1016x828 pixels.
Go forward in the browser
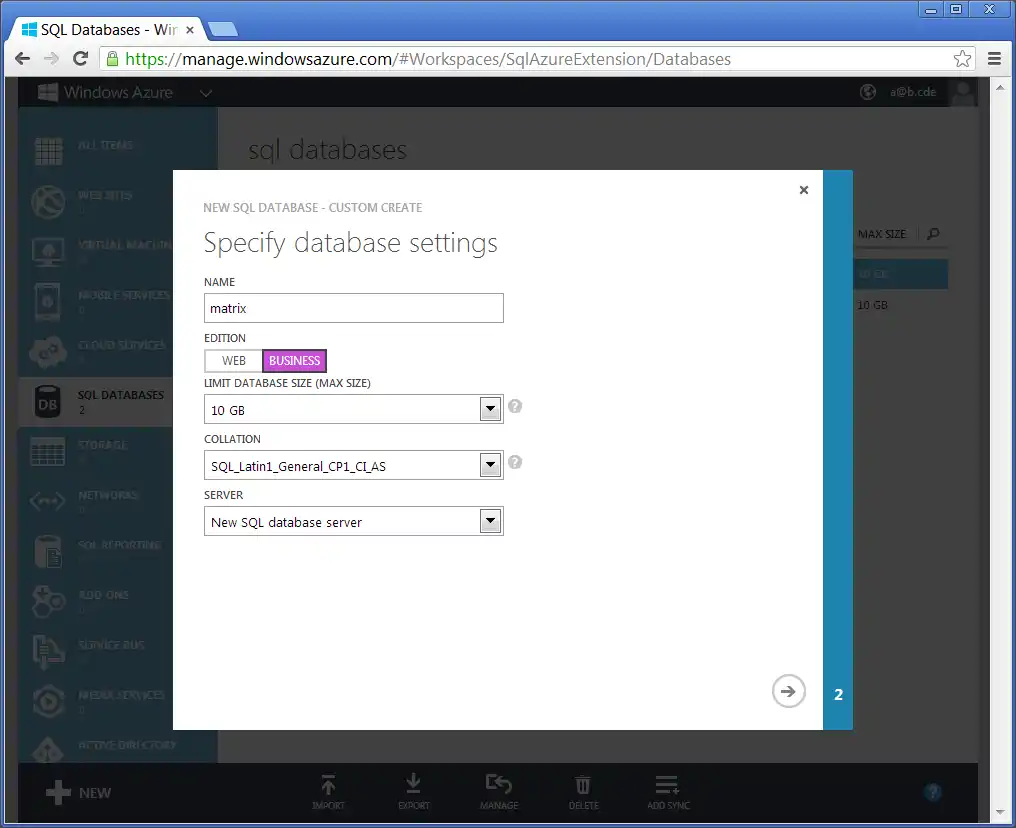point(51,59)
